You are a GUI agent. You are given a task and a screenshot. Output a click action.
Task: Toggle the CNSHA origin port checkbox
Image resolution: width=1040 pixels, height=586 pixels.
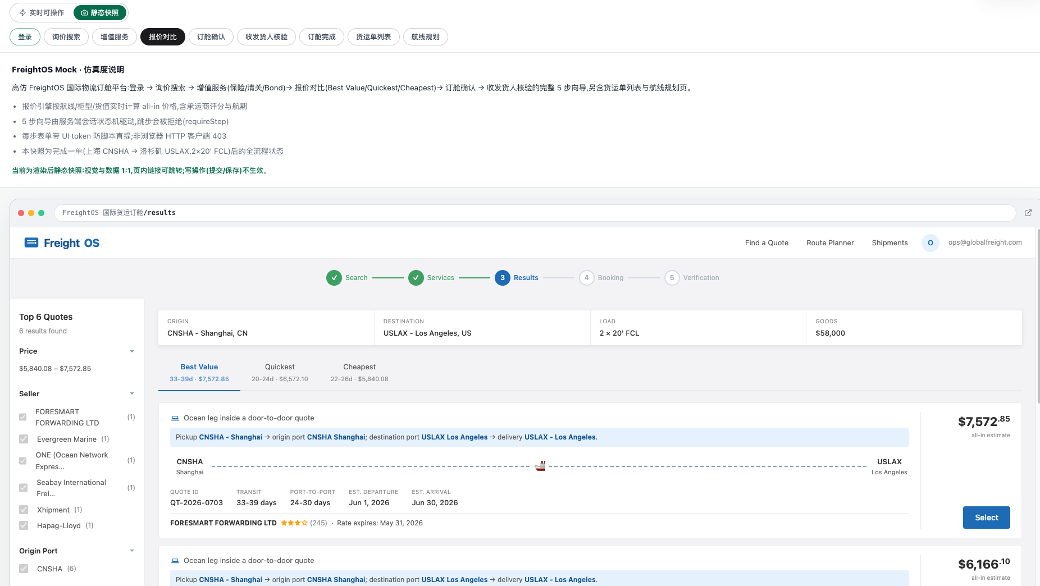click(24, 569)
